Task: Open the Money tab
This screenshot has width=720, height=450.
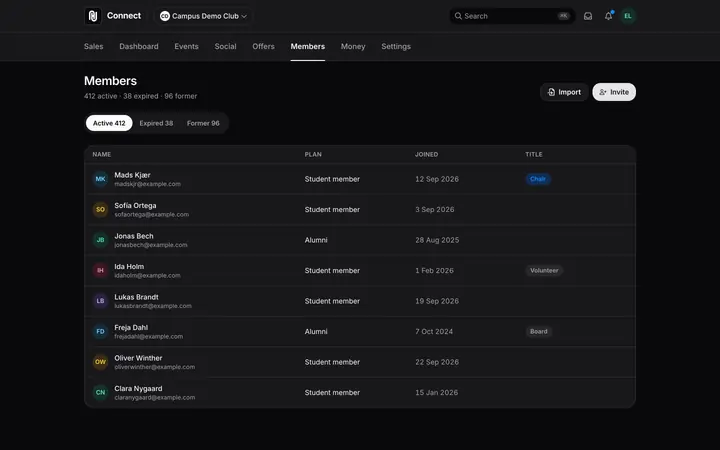Action: coord(353,46)
